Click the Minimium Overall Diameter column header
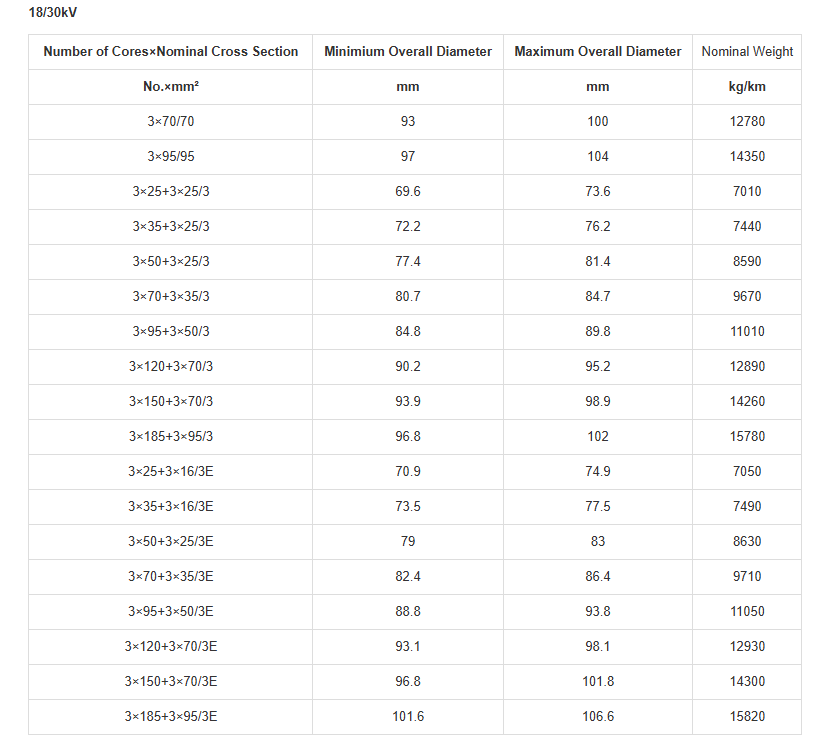 pos(408,51)
